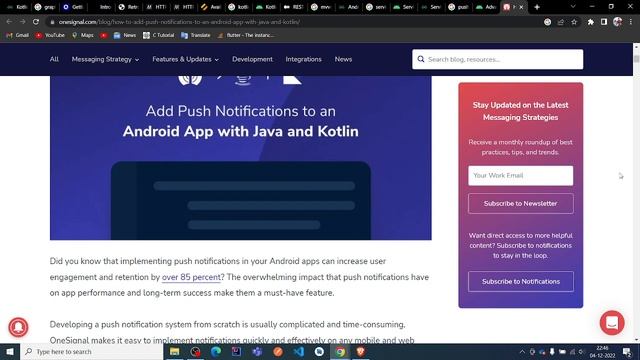Open Chrome three-dot menu
Viewport: 640px width, 360px height.
click(631, 22)
